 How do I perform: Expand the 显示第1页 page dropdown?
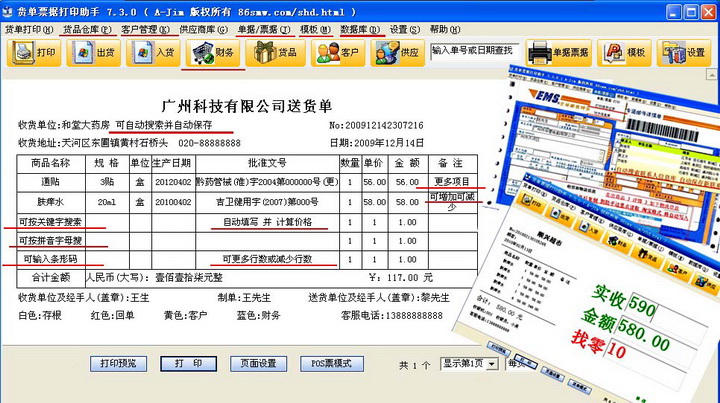coord(492,363)
